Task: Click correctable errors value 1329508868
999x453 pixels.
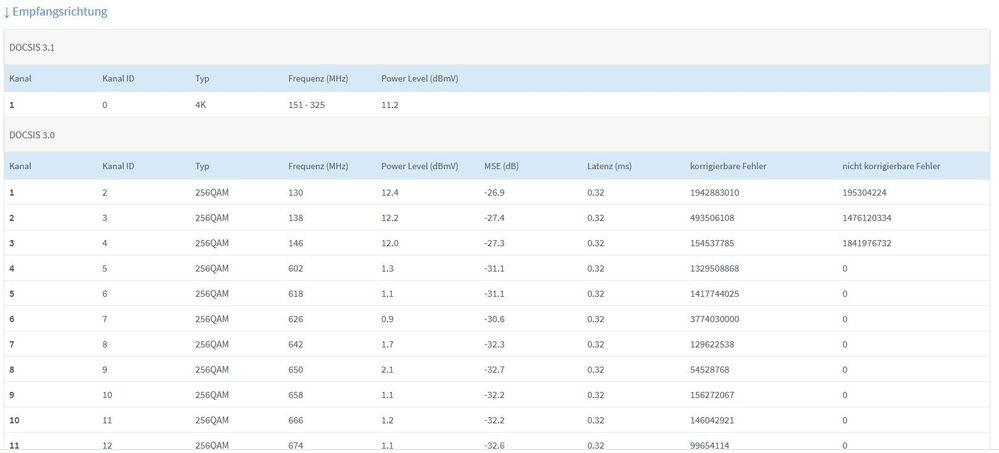Action: [715, 269]
